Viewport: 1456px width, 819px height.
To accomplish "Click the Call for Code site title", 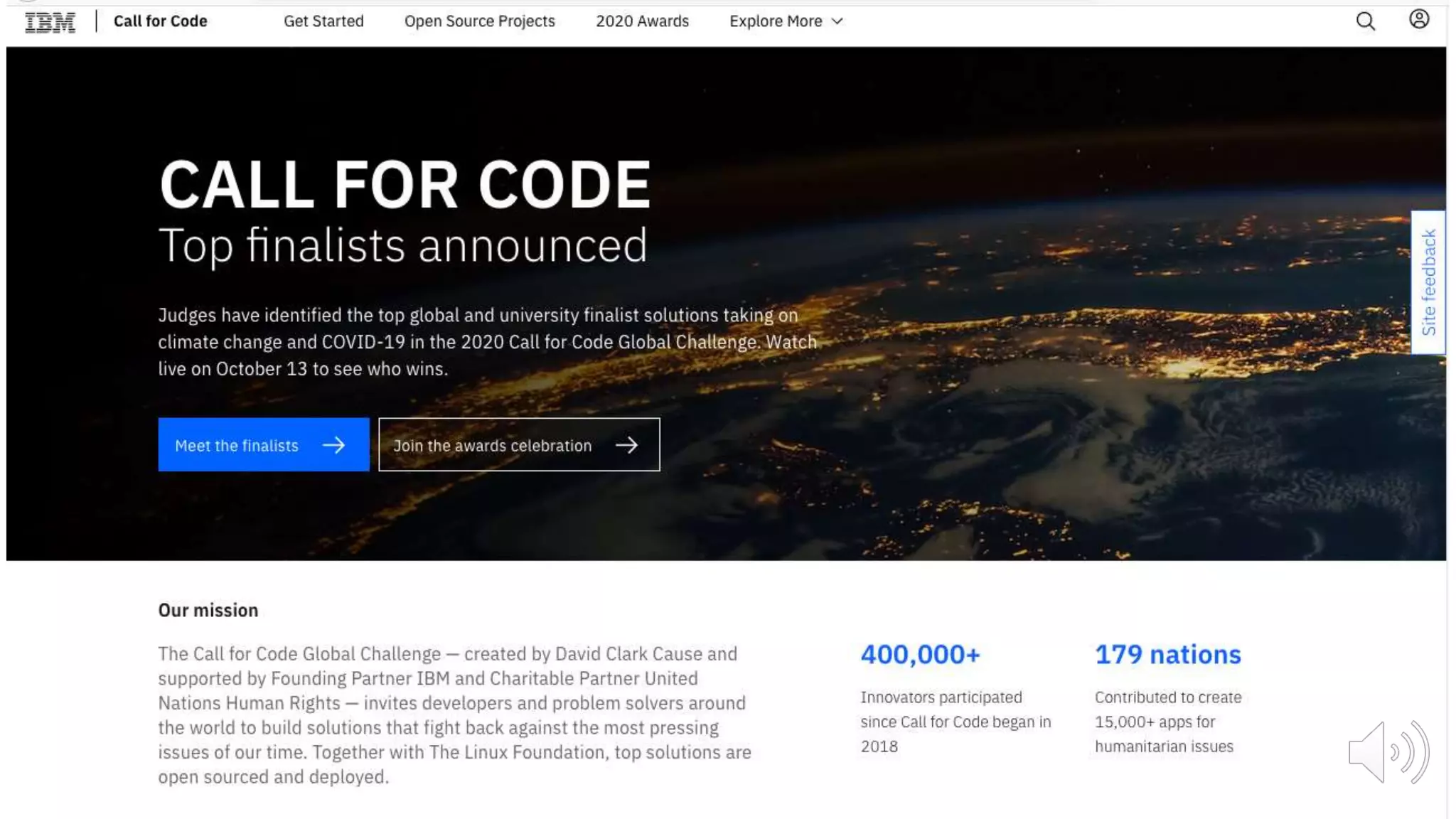I will click(x=161, y=21).
